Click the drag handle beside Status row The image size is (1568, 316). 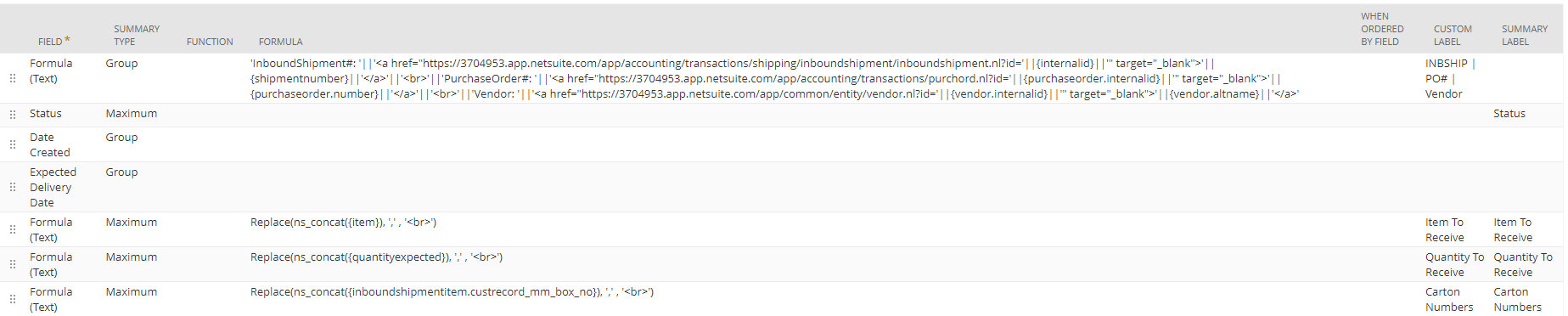13,114
